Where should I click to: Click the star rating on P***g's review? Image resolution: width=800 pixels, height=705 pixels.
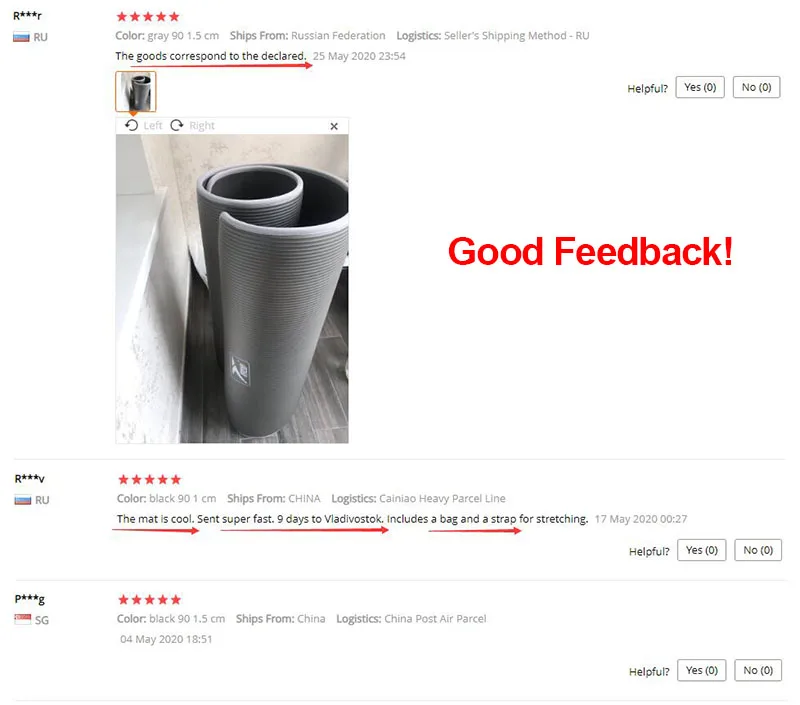point(149,600)
